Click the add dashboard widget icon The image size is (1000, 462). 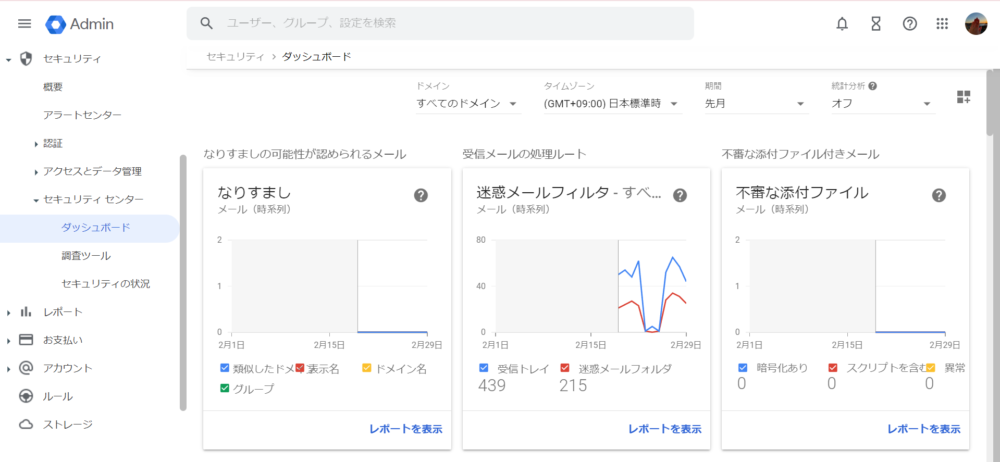(964, 97)
